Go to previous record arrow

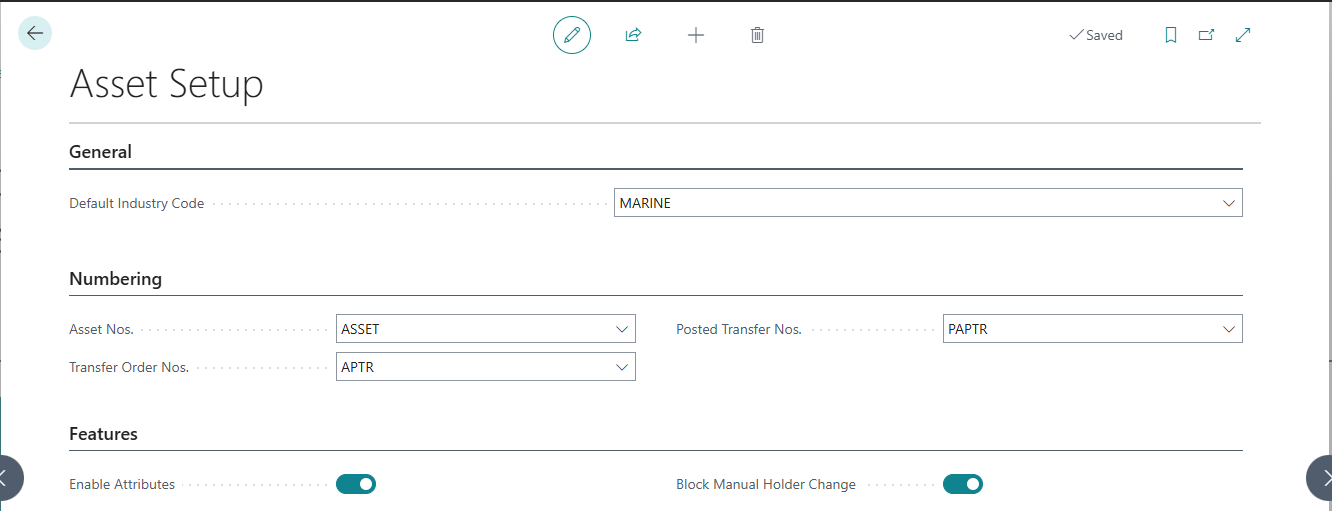pyautogui.click(x=8, y=478)
